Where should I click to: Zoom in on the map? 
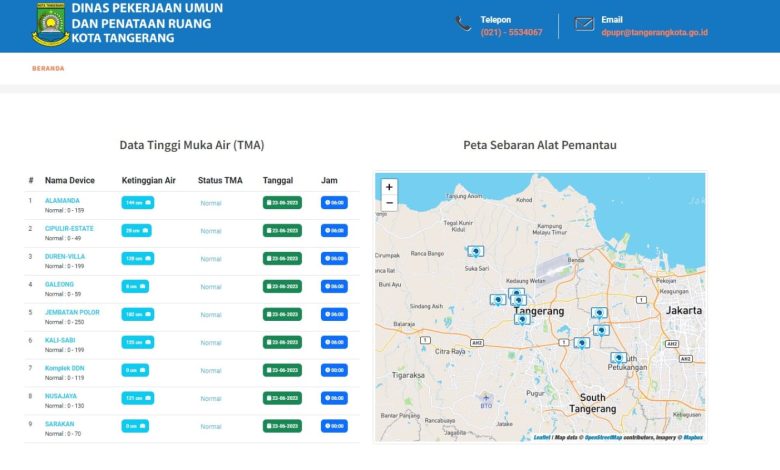[389, 187]
